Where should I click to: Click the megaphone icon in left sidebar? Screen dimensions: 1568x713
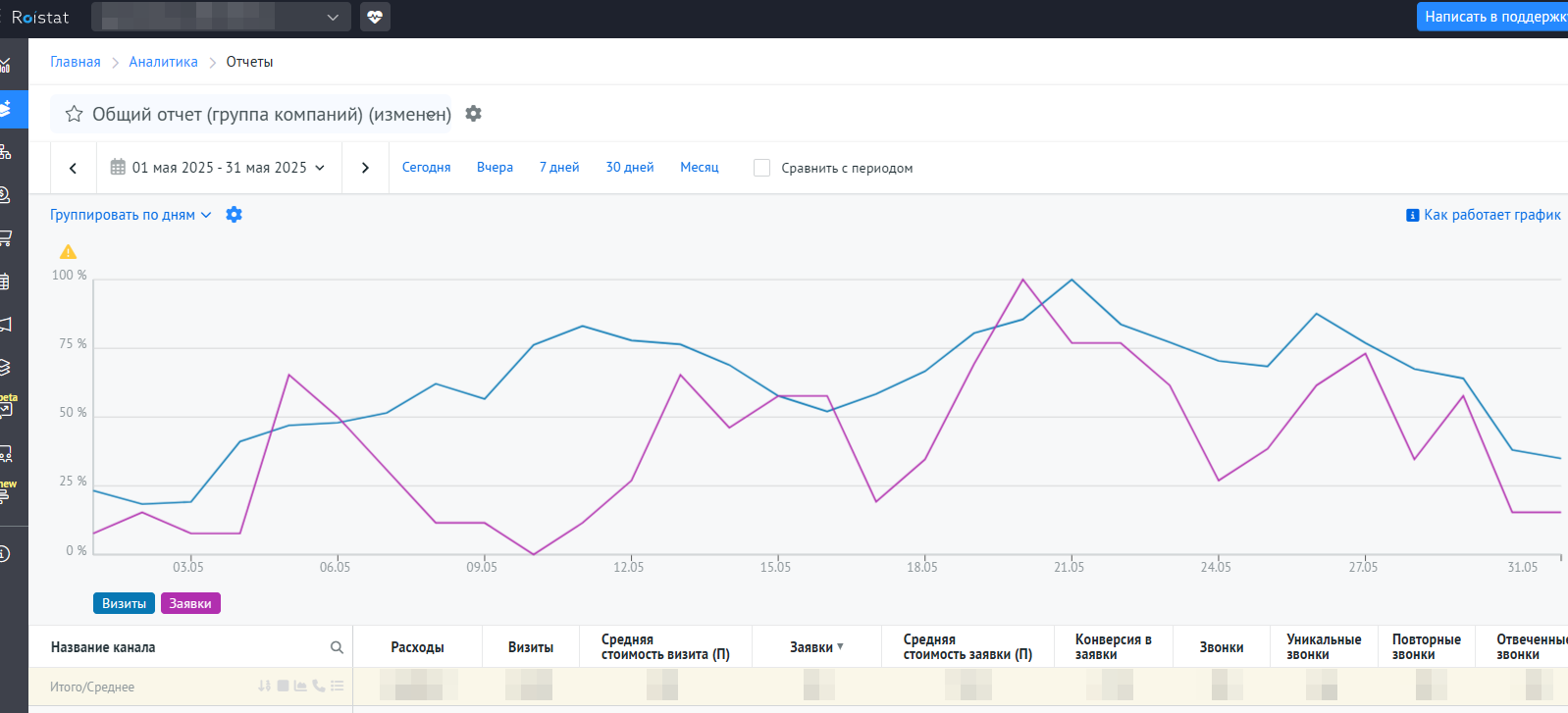point(6,324)
